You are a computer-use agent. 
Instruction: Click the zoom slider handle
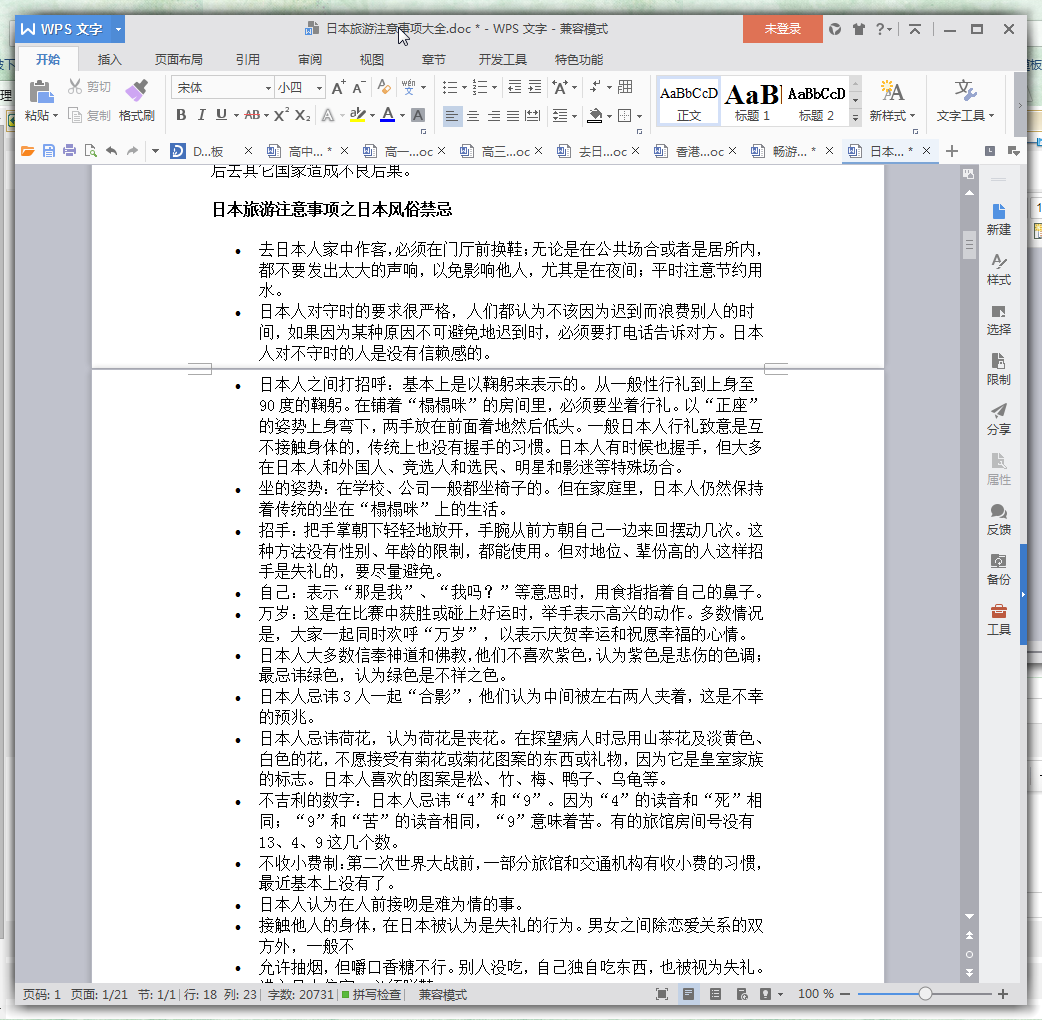click(x=925, y=994)
